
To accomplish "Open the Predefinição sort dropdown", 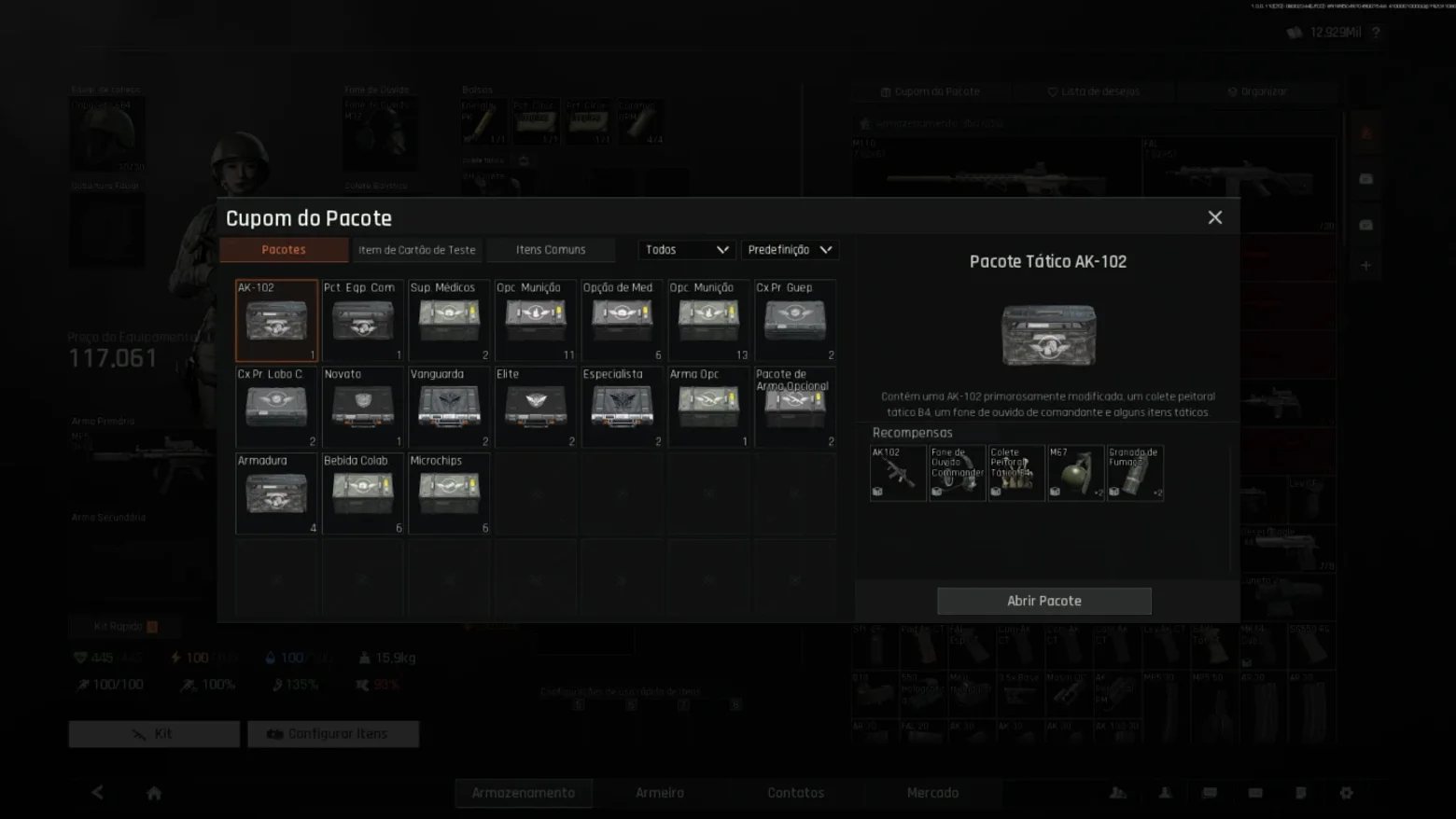I will point(790,250).
